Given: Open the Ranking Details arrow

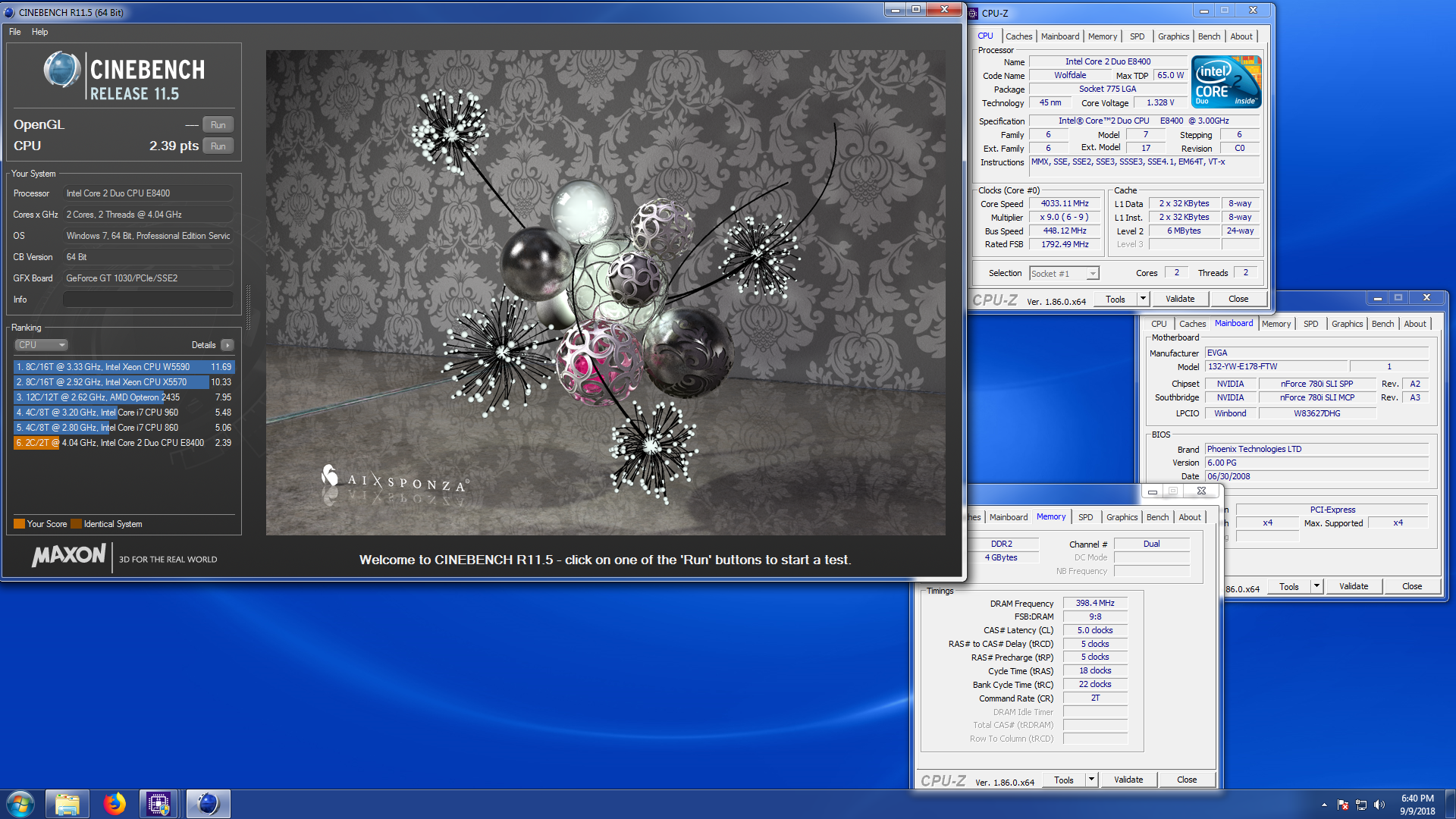Looking at the screenshot, I should click(227, 345).
